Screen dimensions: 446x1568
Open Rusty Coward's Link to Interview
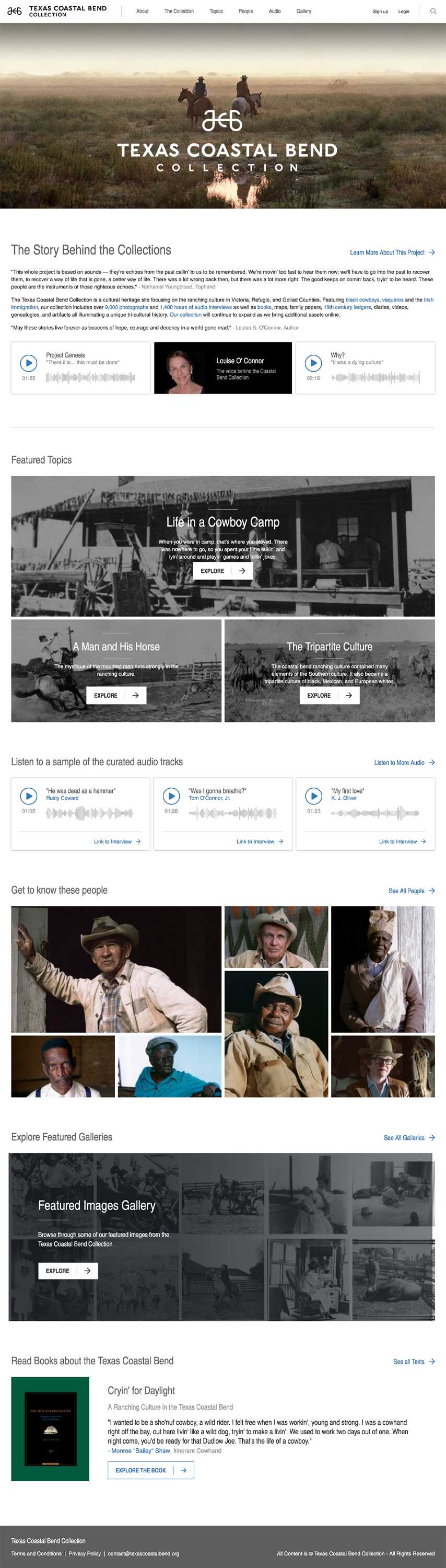click(x=118, y=841)
